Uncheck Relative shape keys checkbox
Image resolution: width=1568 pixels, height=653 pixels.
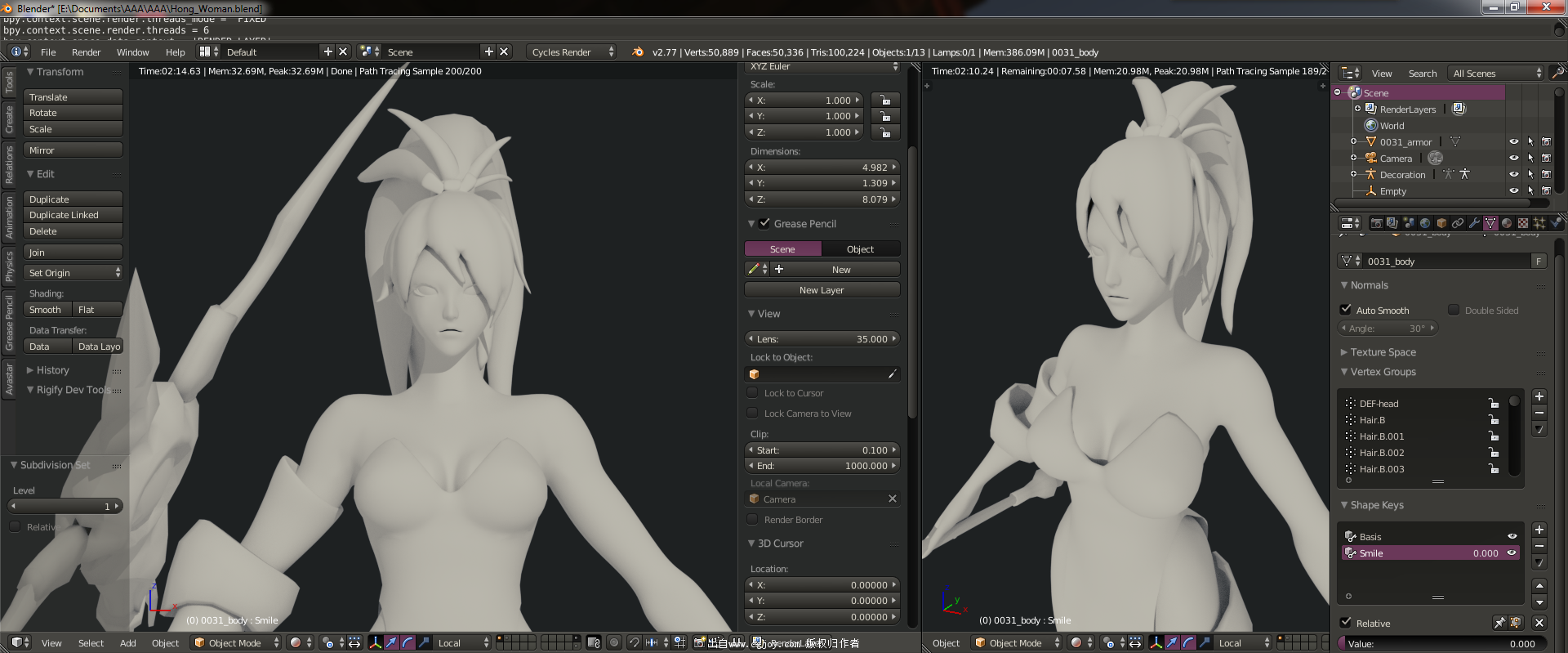click(x=1346, y=623)
